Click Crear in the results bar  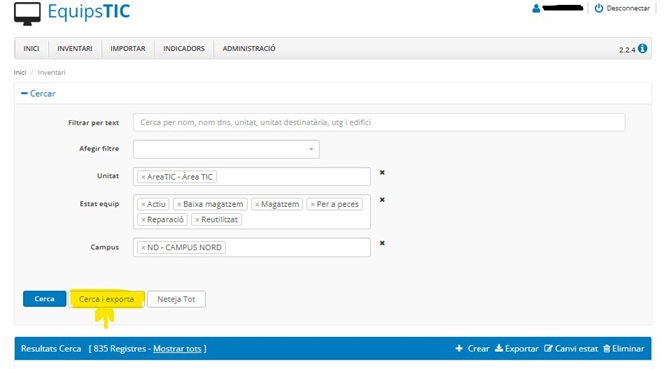click(472, 348)
